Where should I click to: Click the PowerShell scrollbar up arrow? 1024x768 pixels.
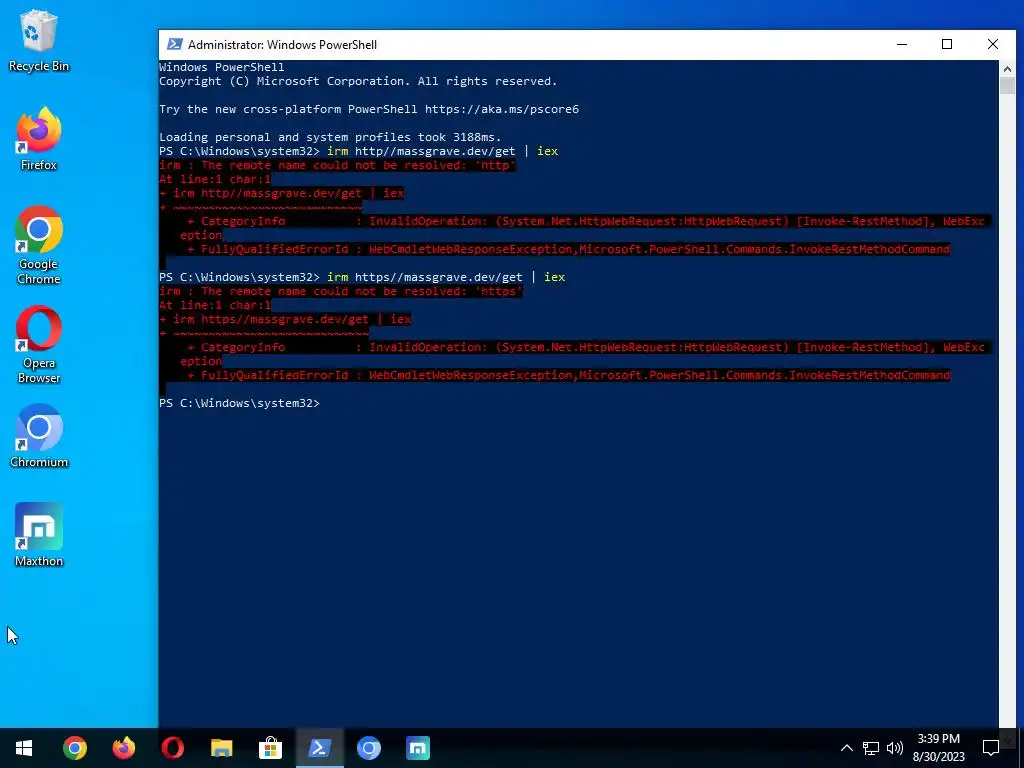click(x=1007, y=68)
